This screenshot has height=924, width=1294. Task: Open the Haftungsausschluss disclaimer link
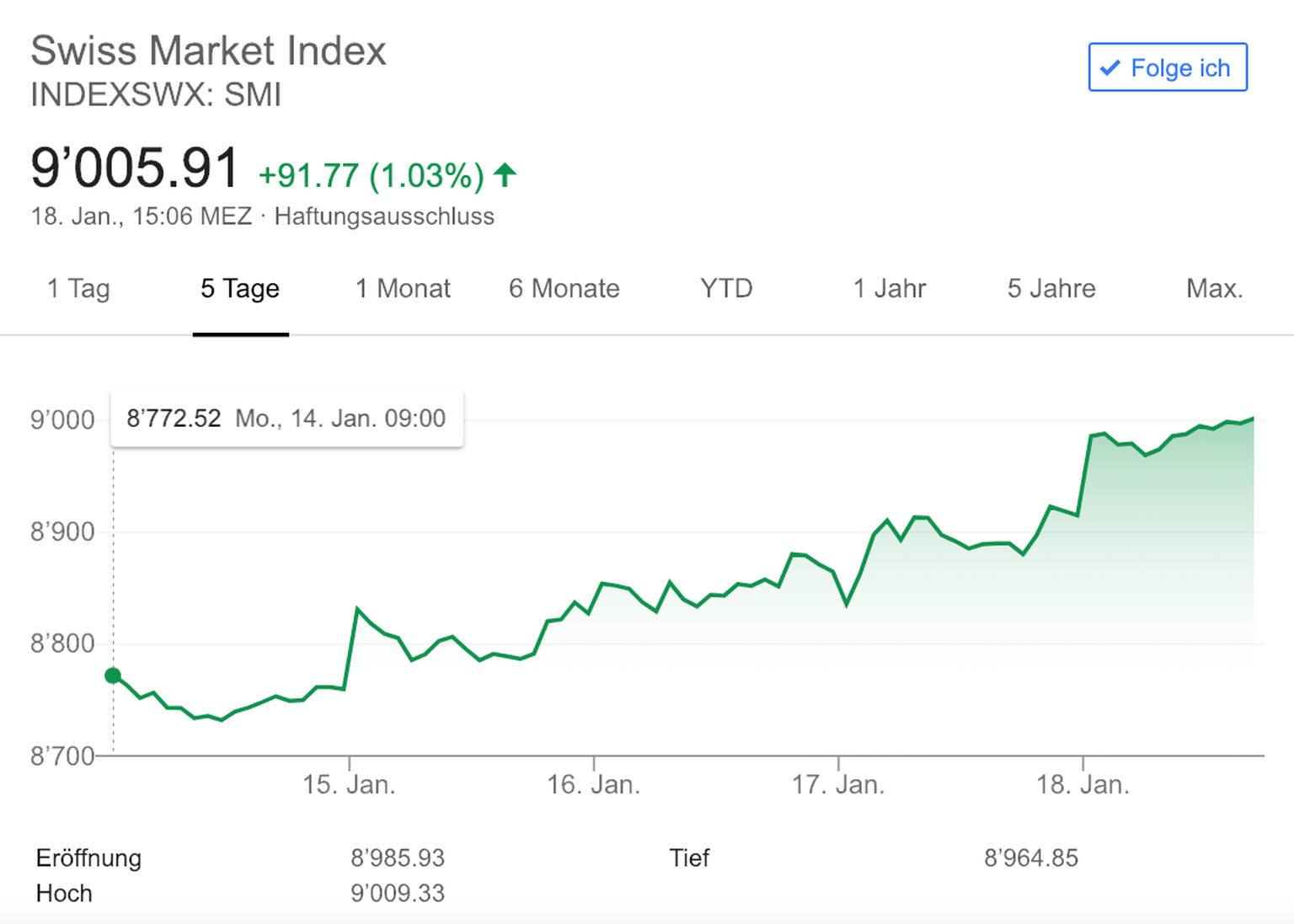pos(384,216)
